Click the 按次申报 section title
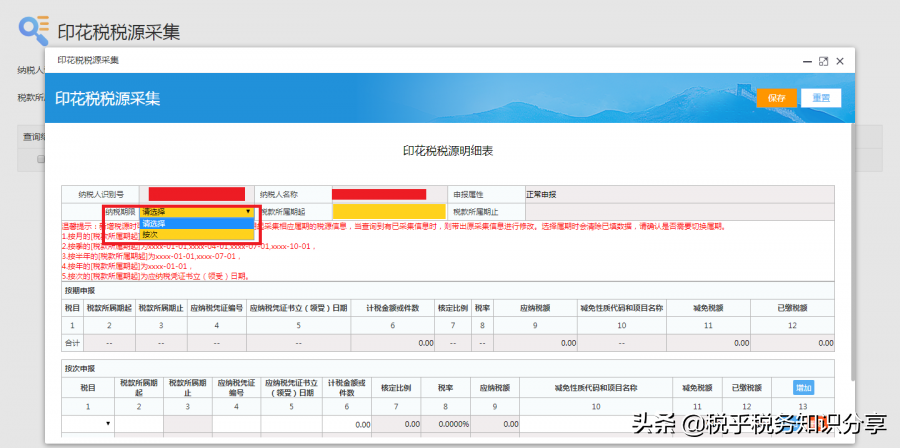The width and height of the screenshot is (900, 448). (79, 368)
